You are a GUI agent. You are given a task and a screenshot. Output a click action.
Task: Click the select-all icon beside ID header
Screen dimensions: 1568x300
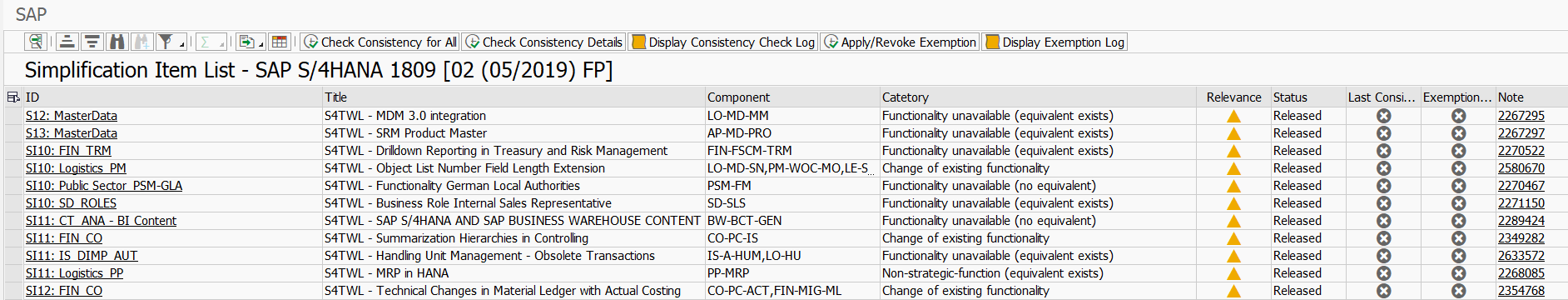[13, 97]
